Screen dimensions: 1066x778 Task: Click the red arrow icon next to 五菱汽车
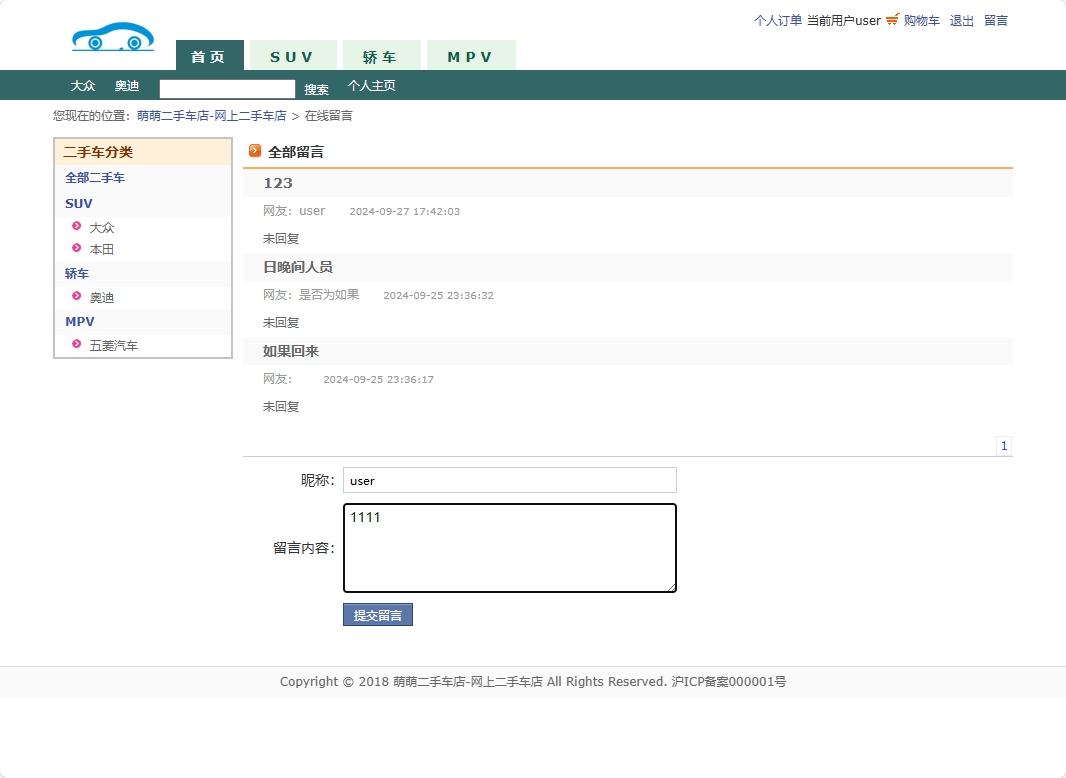pyautogui.click(x=77, y=344)
